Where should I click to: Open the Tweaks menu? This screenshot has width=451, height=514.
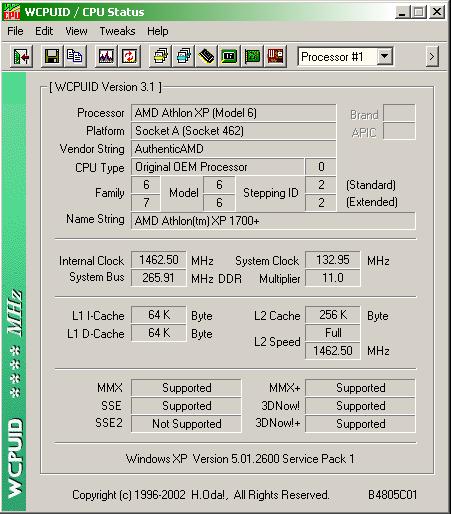pyautogui.click(x=117, y=31)
